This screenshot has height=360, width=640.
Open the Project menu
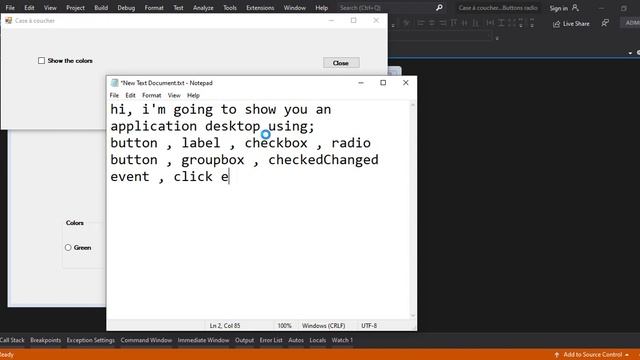[75, 8]
